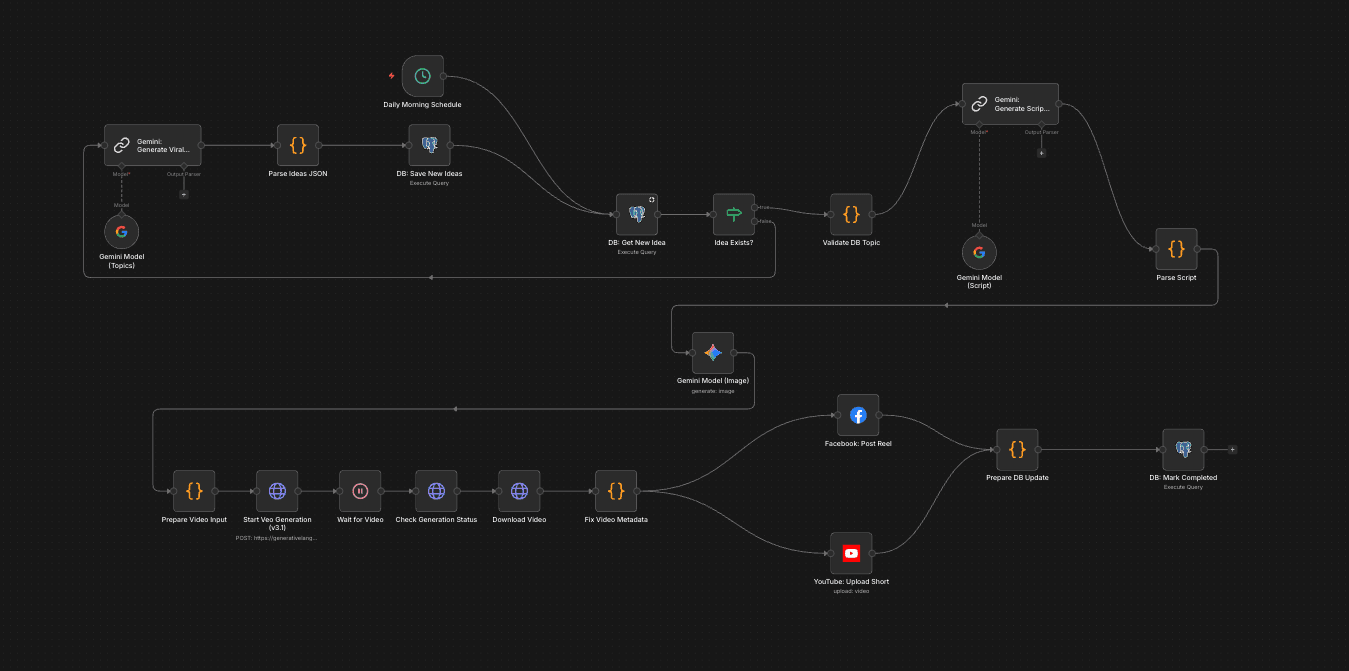This screenshot has width=1349, height=671.
Task: Select the Prepare DB Update node
Action: pos(1017,450)
